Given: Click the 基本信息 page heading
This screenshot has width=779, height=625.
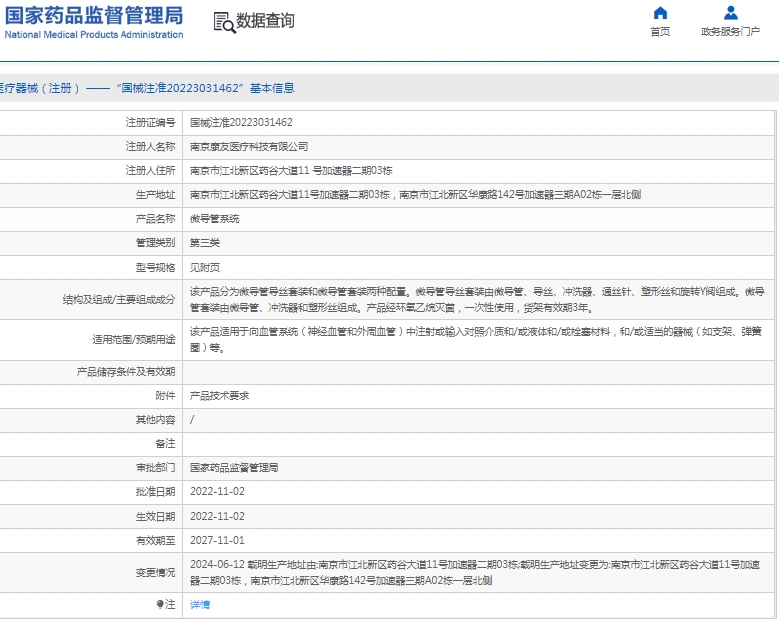Looking at the screenshot, I should click(x=272, y=88).
